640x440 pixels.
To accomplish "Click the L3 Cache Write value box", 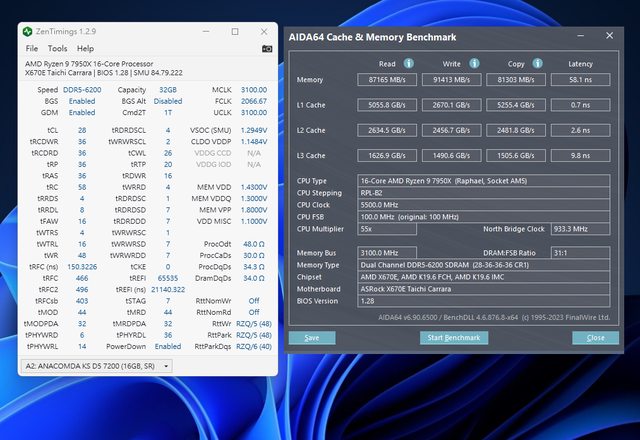I will tap(454, 156).
